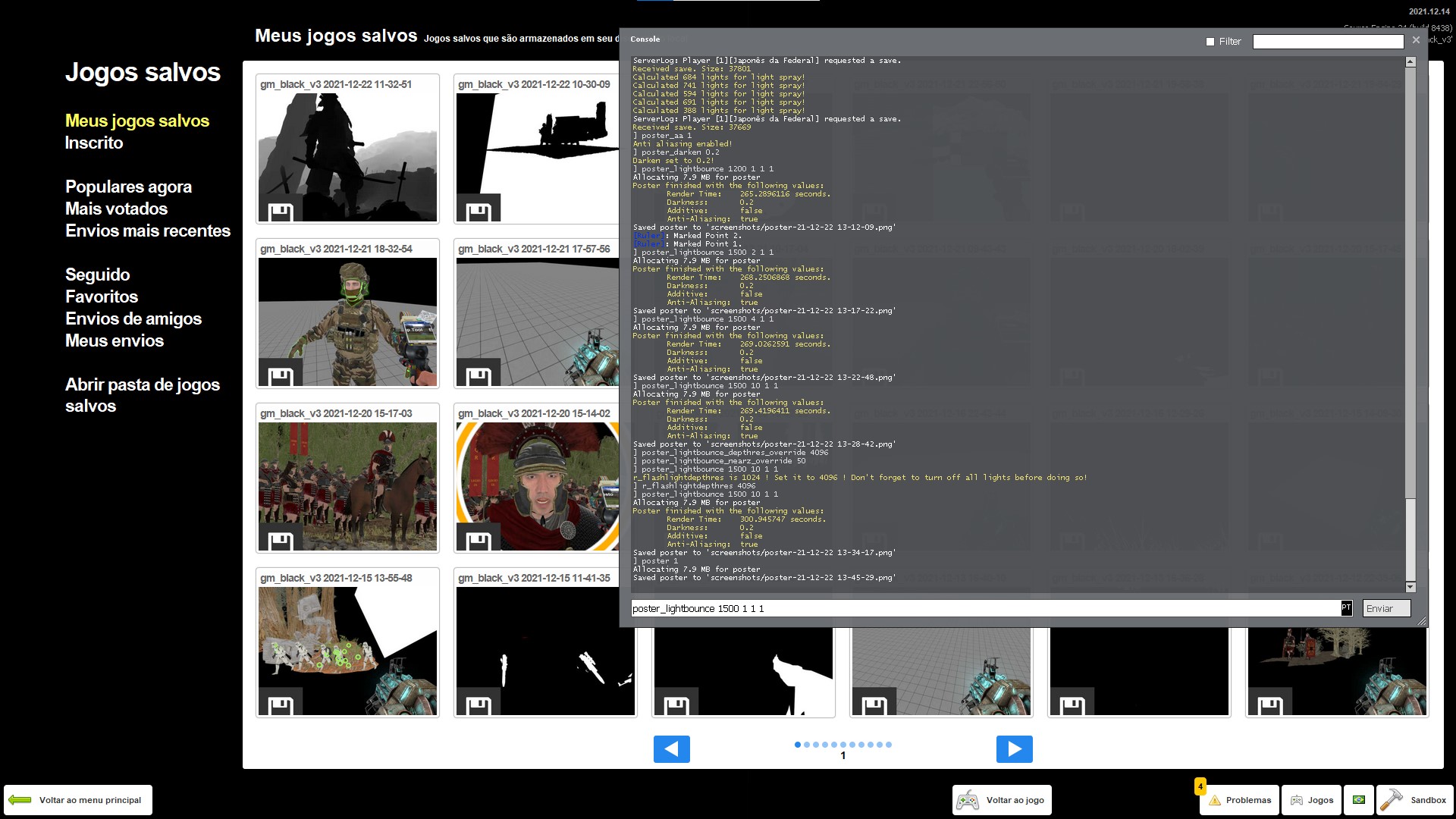The width and height of the screenshot is (1456, 819).
Task: Open the Favoritos saves list
Action: (x=102, y=297)
